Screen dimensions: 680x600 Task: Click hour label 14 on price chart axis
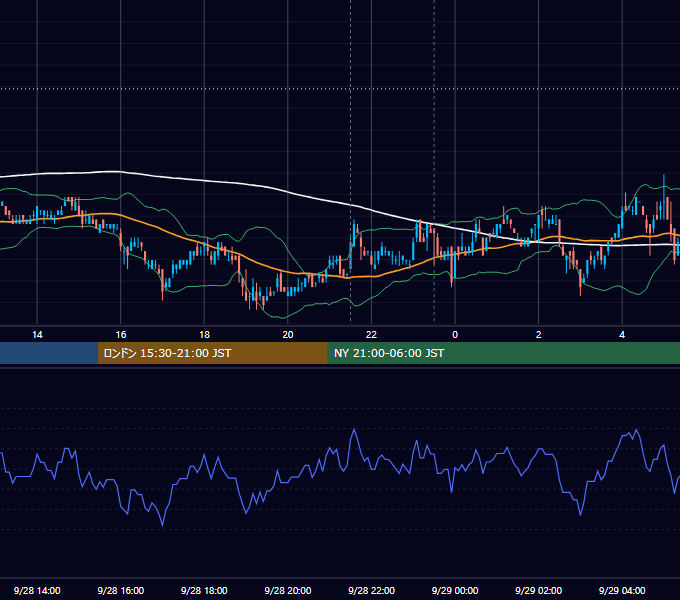click(37, 335)
